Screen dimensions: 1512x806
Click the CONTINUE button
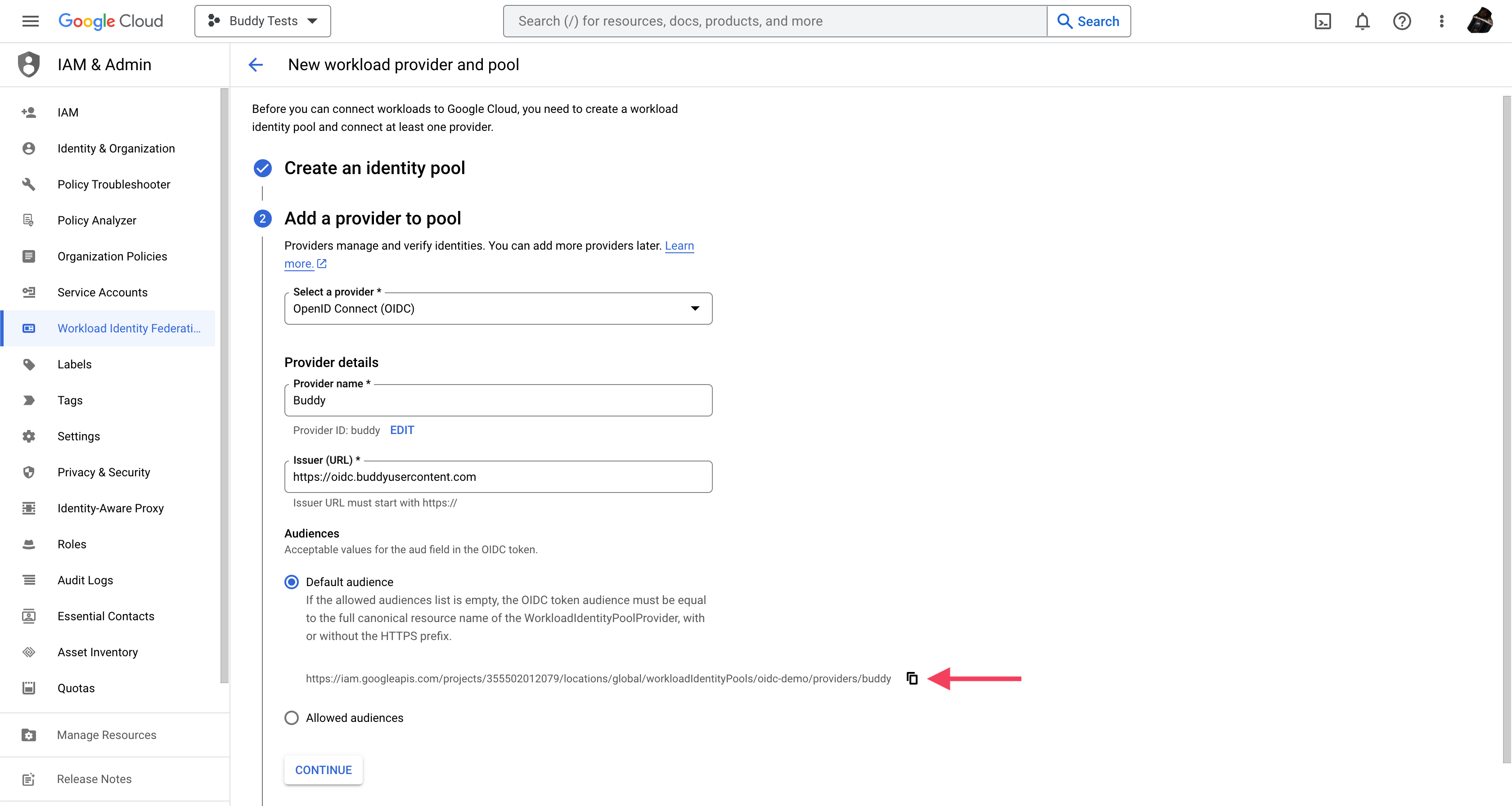pyautogui.click(x=324, y=770)
